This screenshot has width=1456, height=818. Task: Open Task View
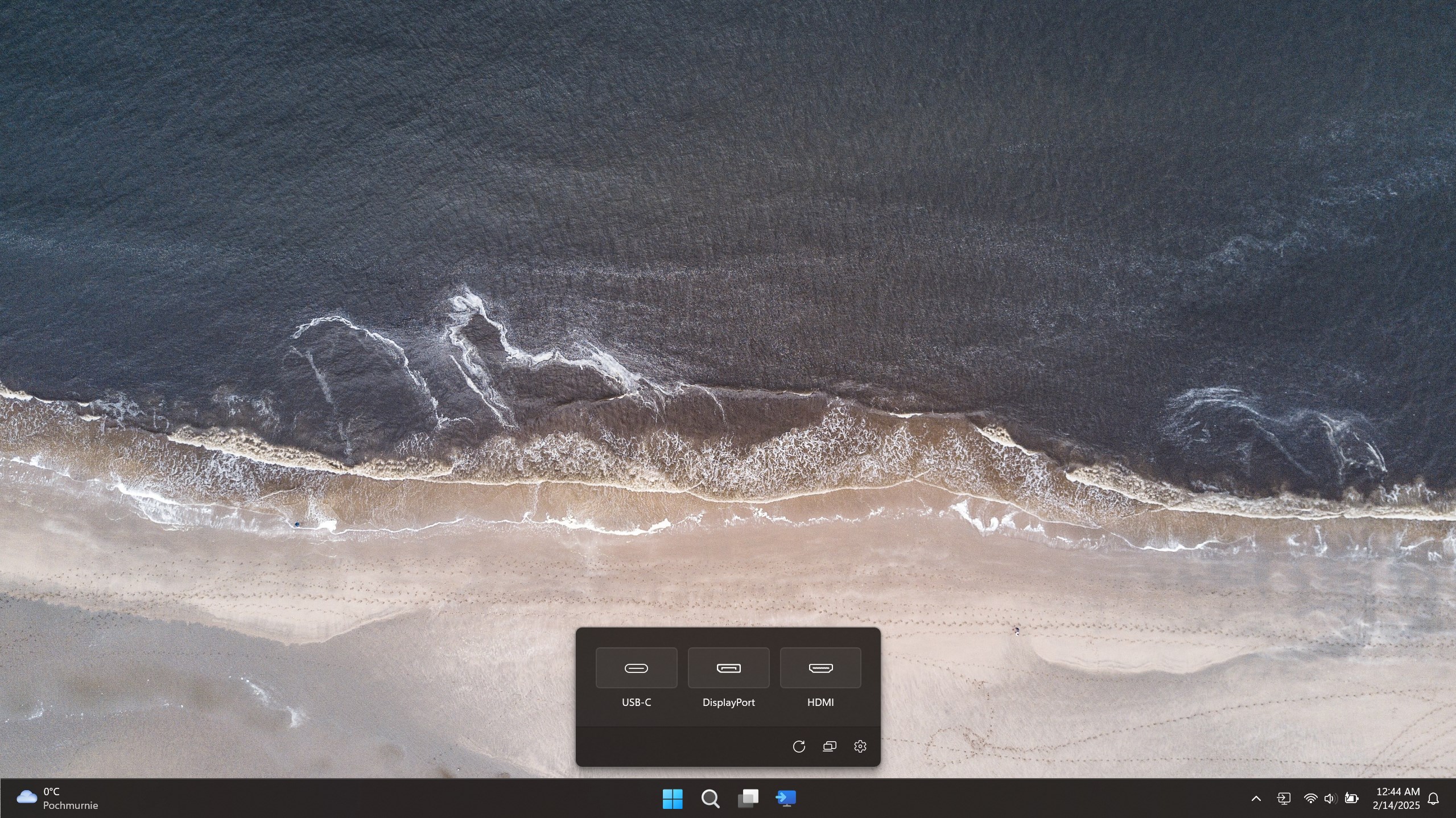pos(748,798)
